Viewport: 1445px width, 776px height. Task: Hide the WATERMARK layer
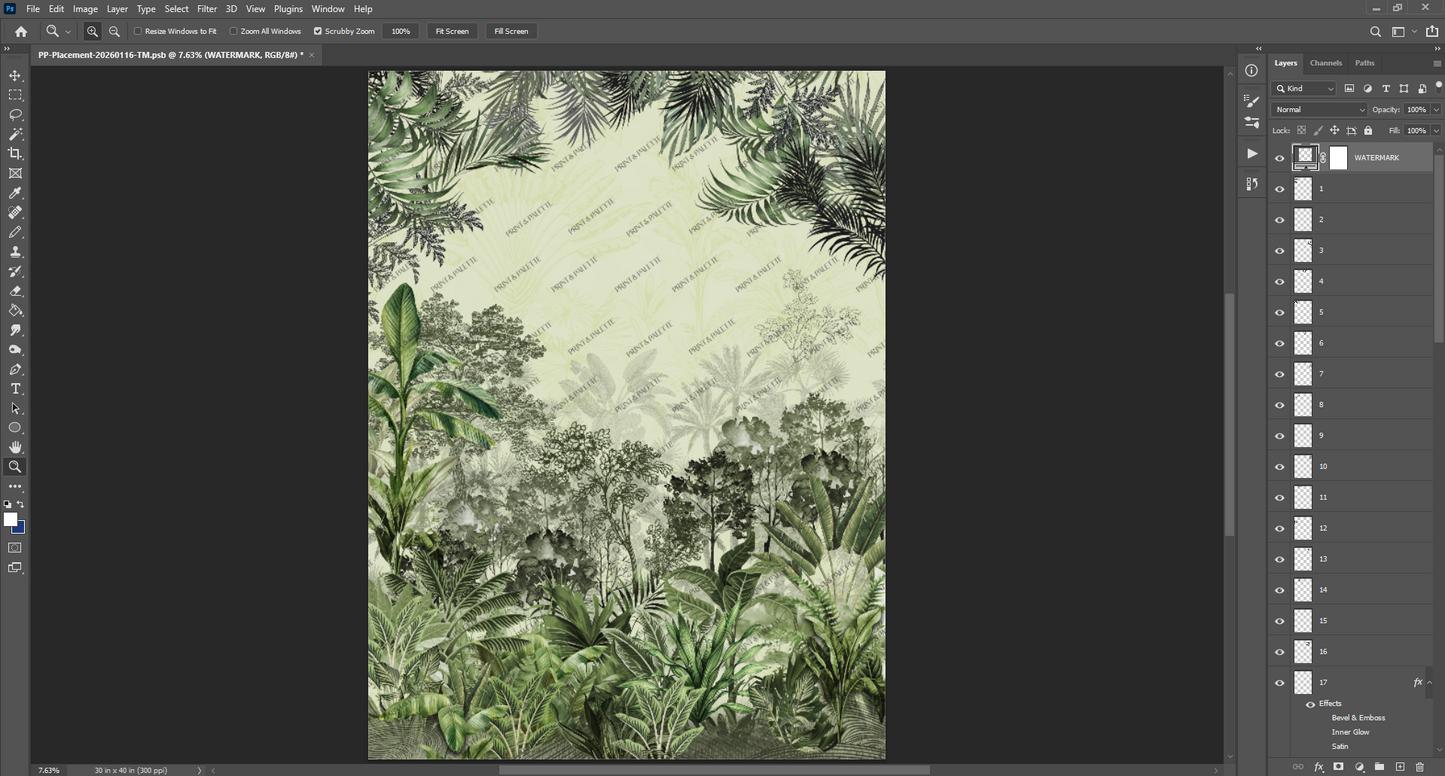pos(1280,158)
